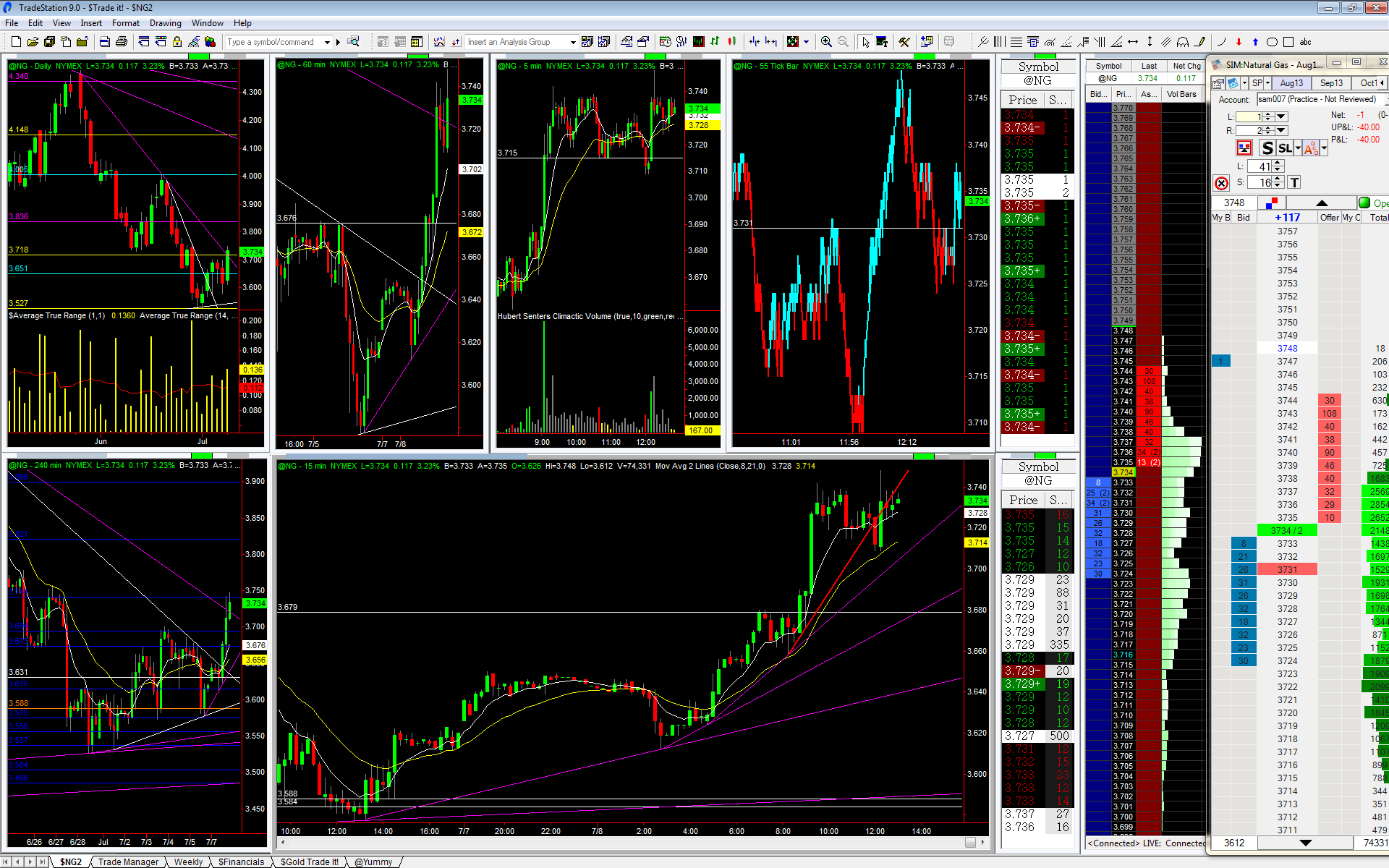The width and height of the screenshot is (1389, 868).
Task: Click the left arrow of the 15 min chart scrollbar
Action: (x=282, y=842)
